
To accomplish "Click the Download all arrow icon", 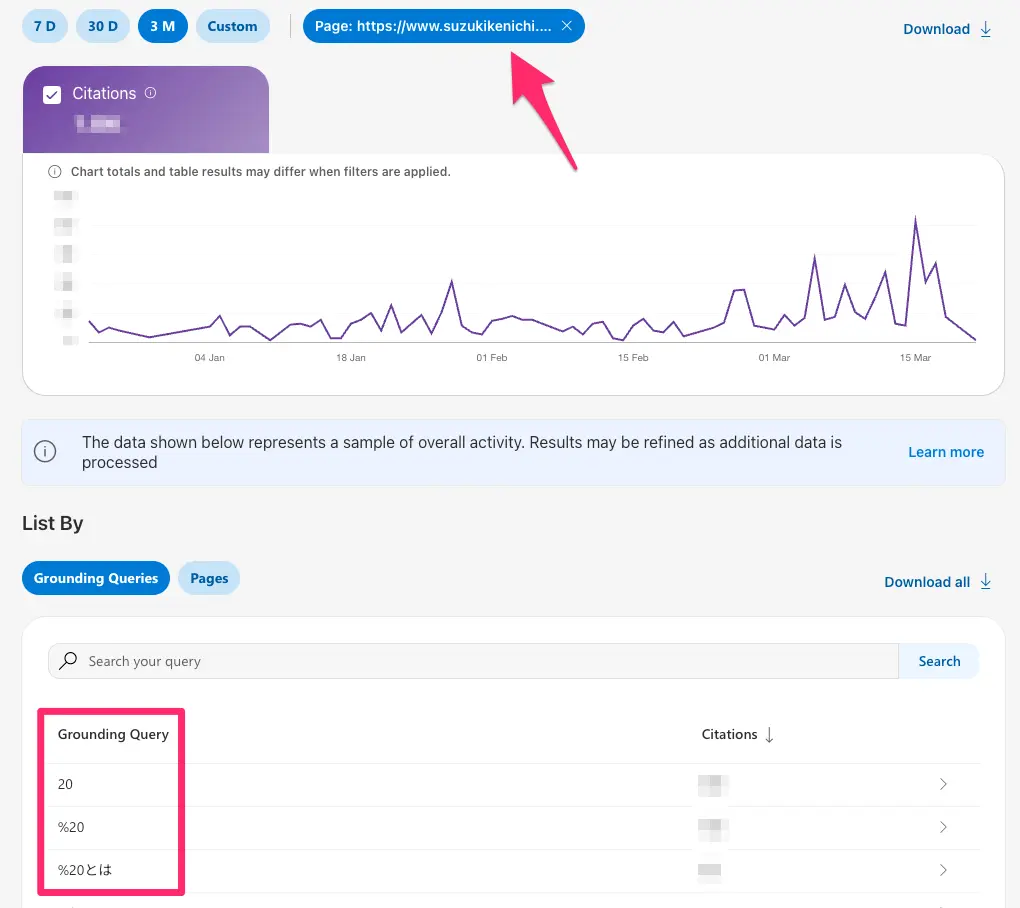I will pyautogui.click(x=986, y=581).
